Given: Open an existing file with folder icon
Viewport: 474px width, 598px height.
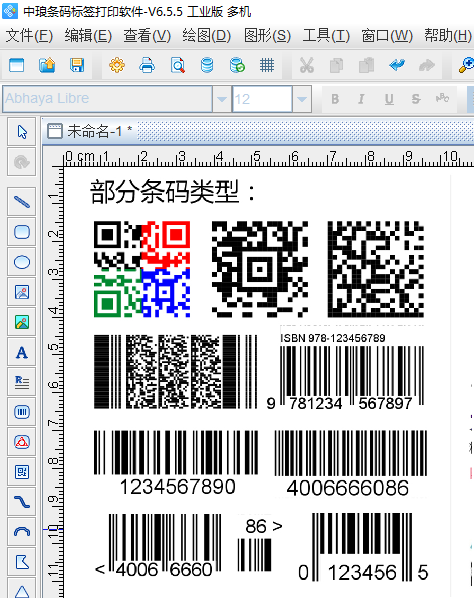Looking at the screenshot, I should (47, 65).
